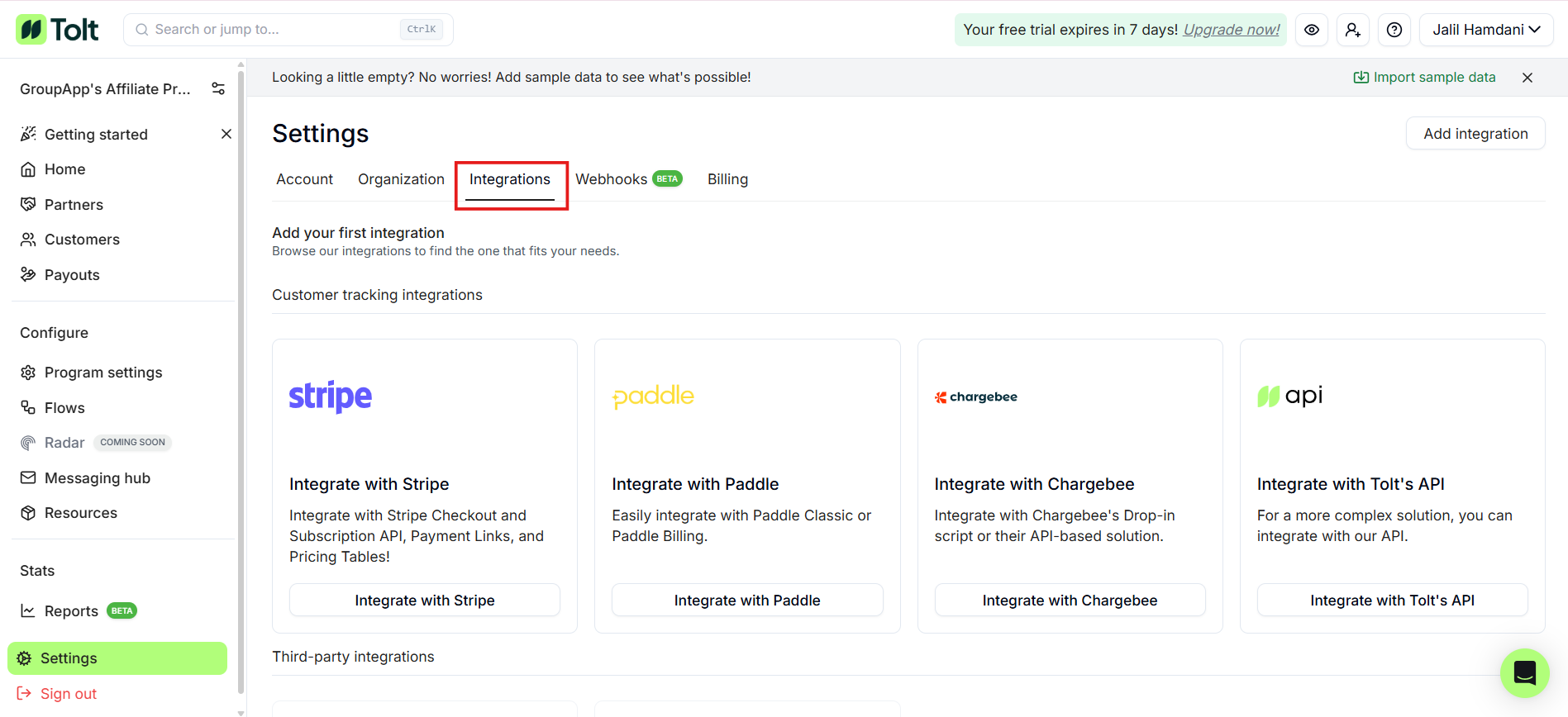Click the 'Integrate with Paddle' card title
The width and height of the screenshot is (1568, 717).
[695, 484]
